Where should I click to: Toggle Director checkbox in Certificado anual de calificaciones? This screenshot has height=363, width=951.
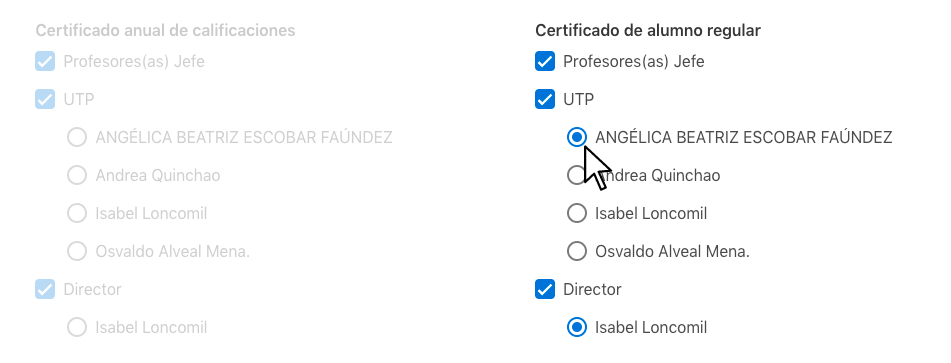click(45, 289)
